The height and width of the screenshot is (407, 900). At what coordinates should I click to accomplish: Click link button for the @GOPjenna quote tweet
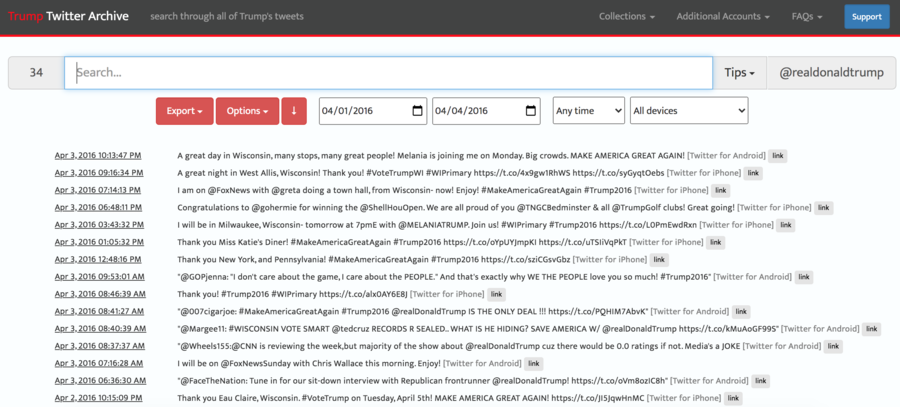(x=804, y=277)
